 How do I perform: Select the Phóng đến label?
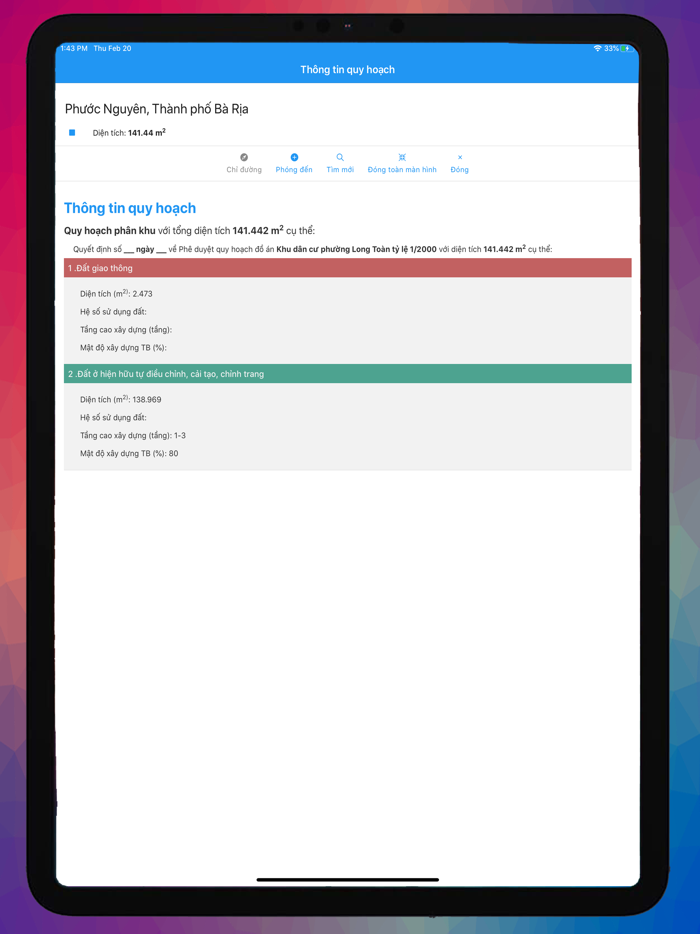point(294,170)
